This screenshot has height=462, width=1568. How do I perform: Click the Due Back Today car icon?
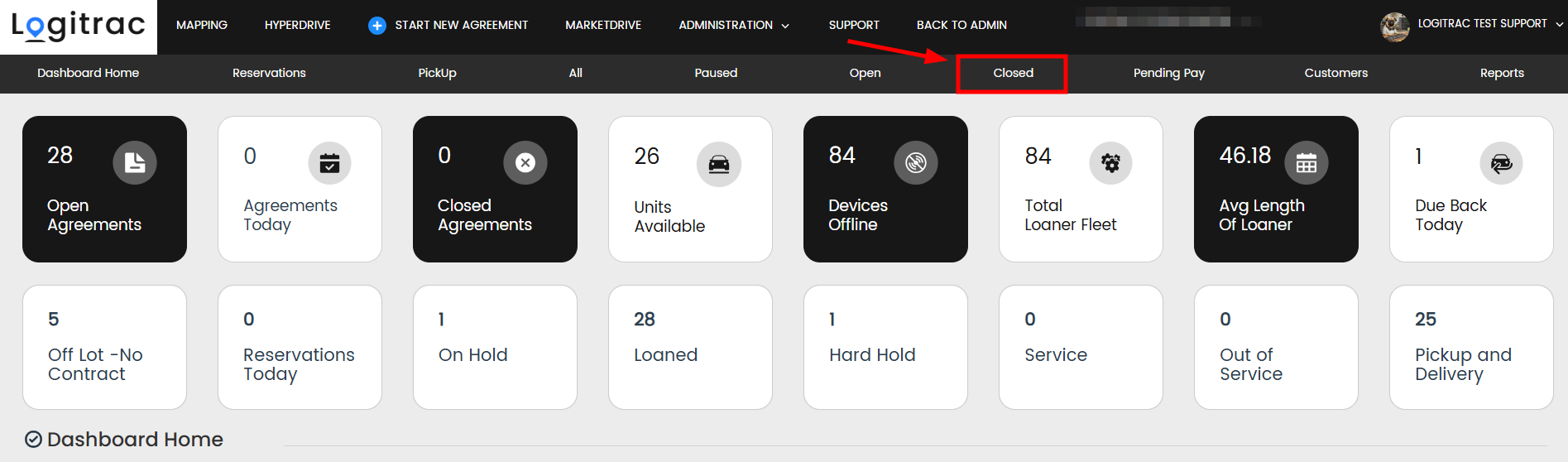(x=1501, y=164)
